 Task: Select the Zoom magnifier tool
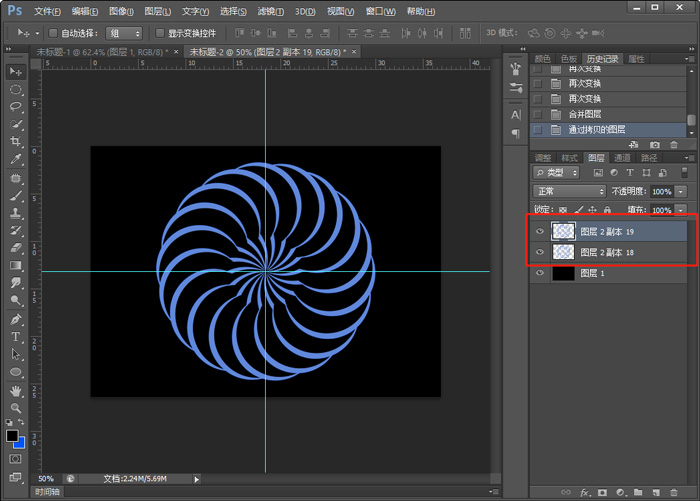click(x=16, y=408)
